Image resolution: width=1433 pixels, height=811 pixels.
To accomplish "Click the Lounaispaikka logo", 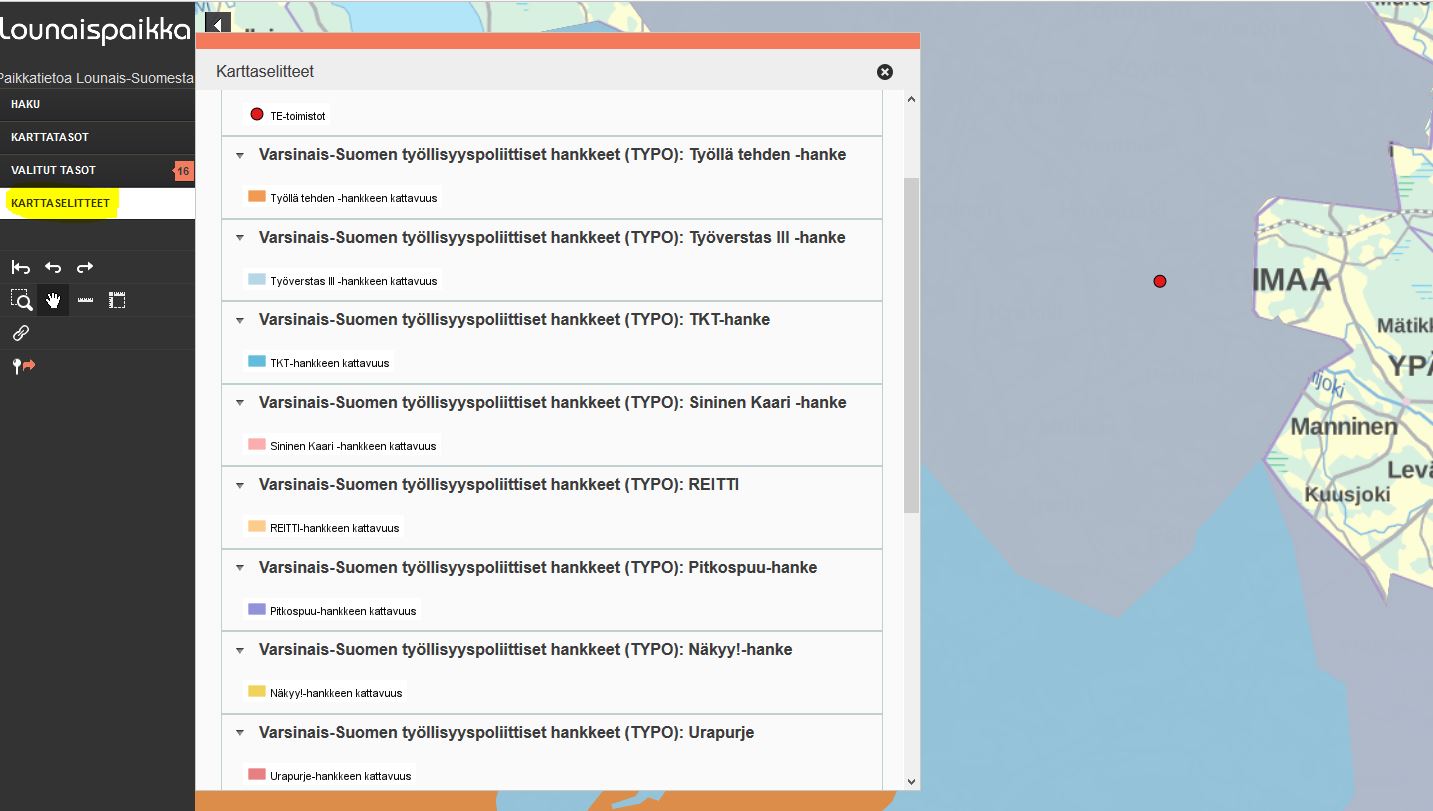I will 96,31.
